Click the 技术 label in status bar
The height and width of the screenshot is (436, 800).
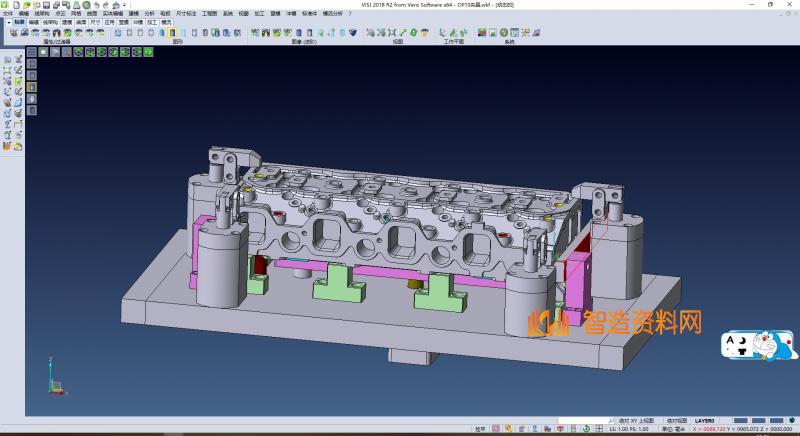point(481,429)
